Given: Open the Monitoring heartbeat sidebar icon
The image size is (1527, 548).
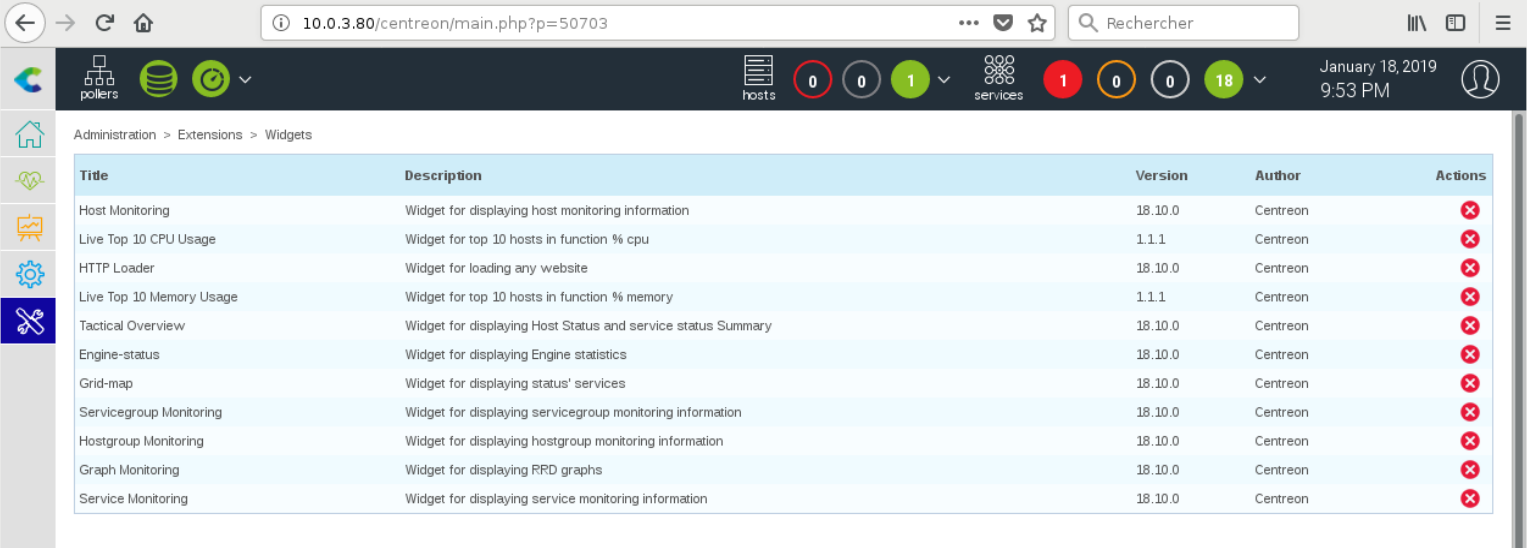Looking at the screenshot, I should tap(29, 180).
